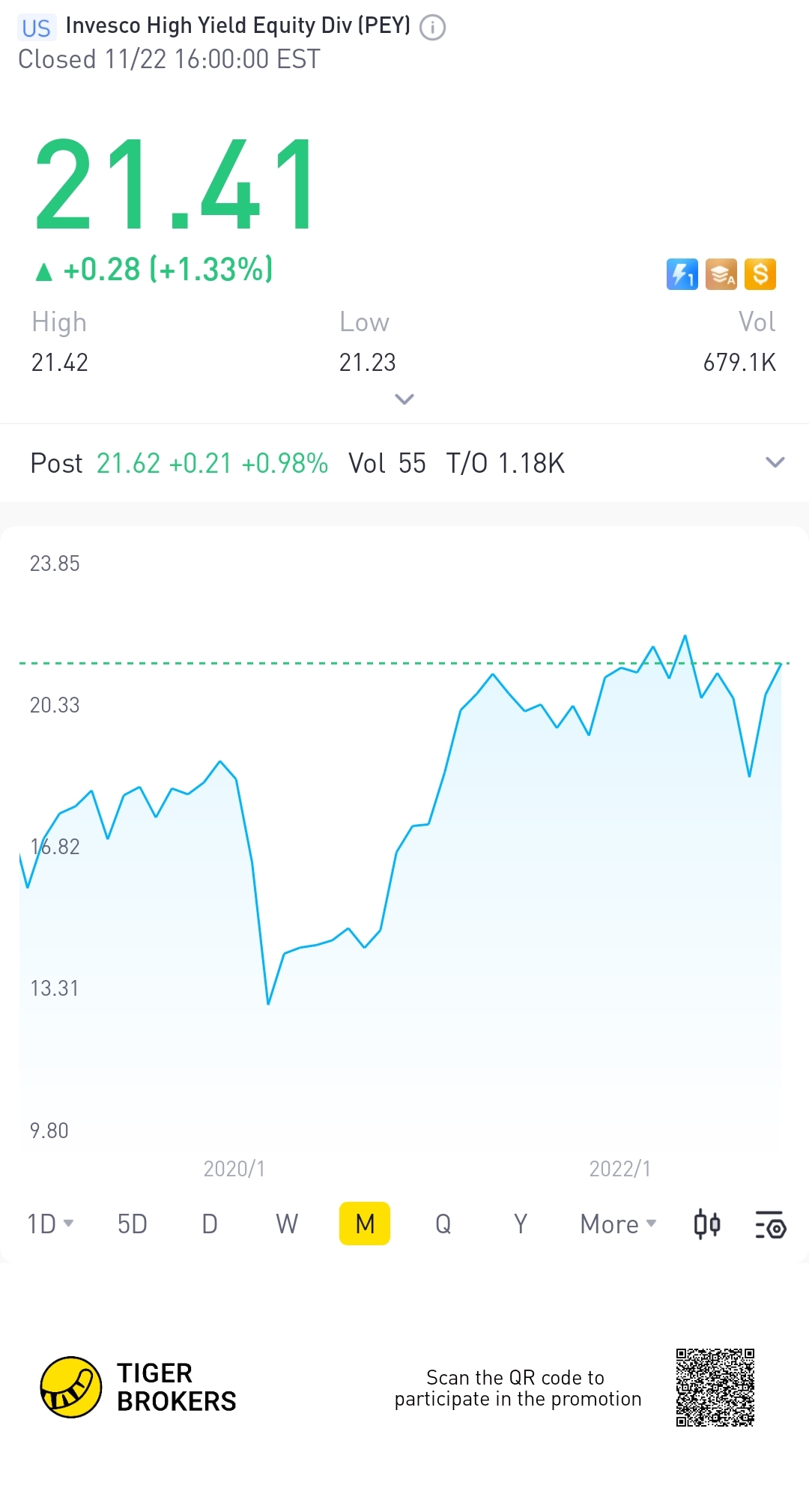Tap the chart's lowest point in 2020
This screenshot has width=809, height=1512.
pyautogui.click(x=268, y=1003)
